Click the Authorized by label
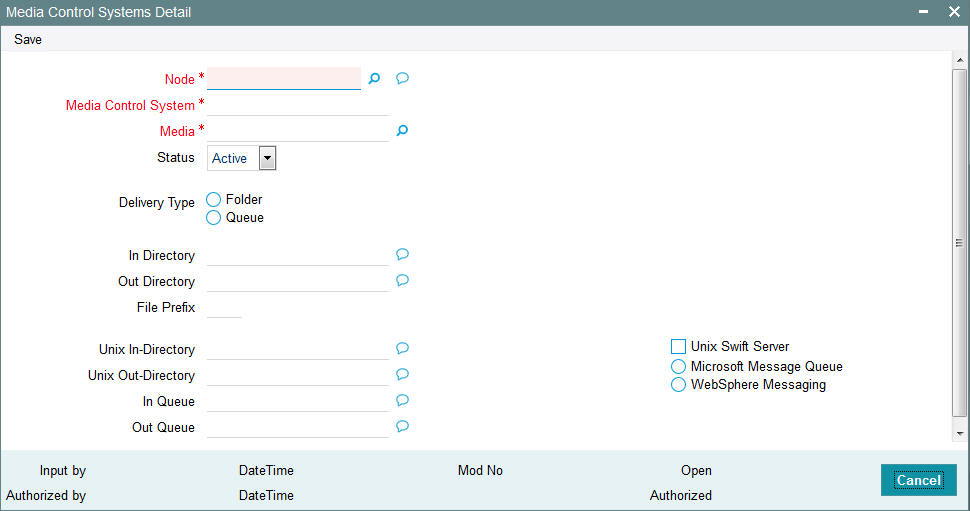 (46, 496)
